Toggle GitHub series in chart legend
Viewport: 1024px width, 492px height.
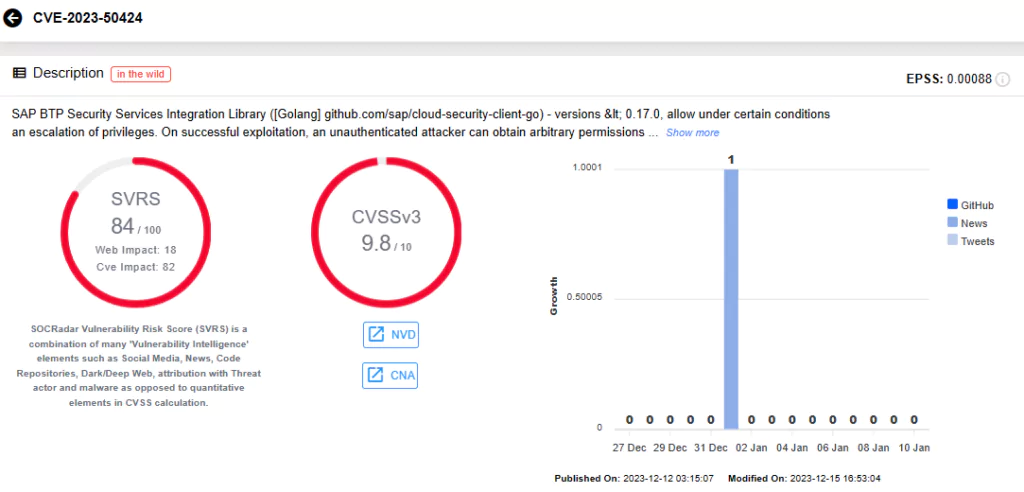coord(970,205)
